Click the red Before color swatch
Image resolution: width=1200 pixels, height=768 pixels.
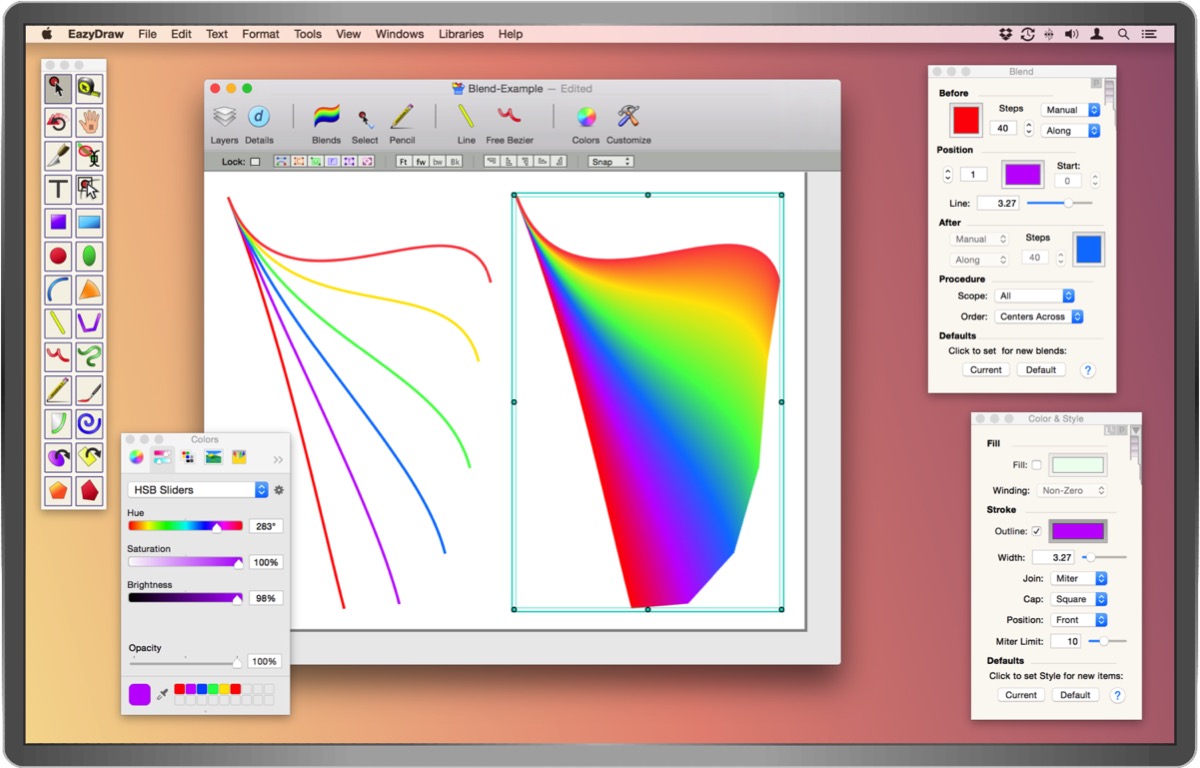pos(966,120)
